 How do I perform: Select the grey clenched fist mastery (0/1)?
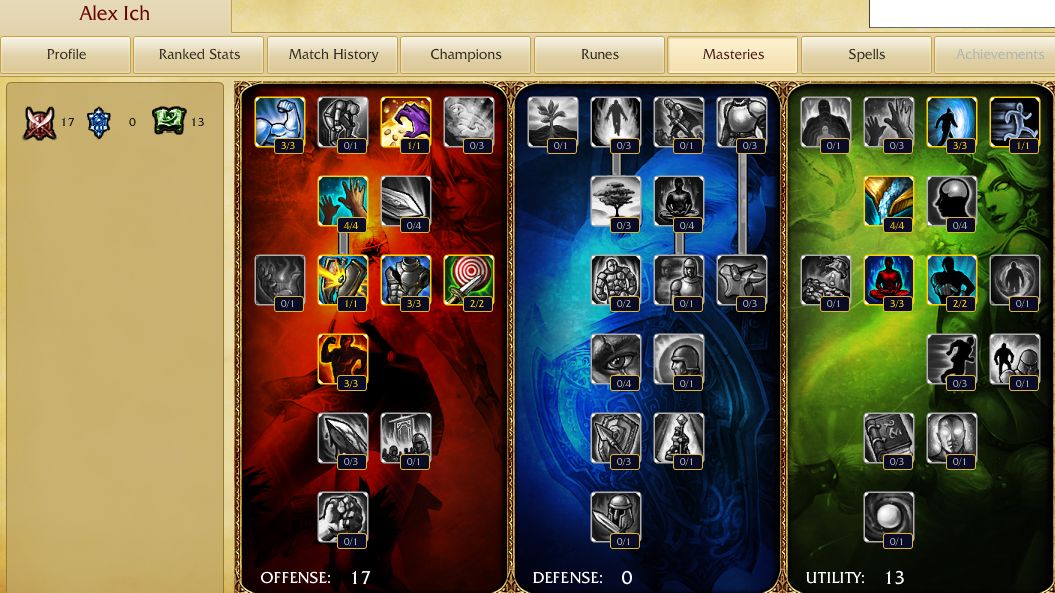[343, 518]
